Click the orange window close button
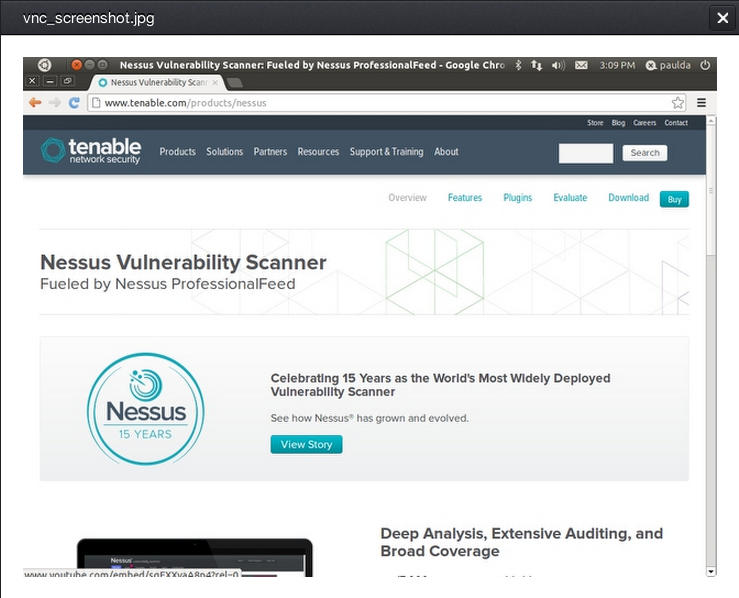The width and height of the screenshot is (739, 598). tap(76, 65)
